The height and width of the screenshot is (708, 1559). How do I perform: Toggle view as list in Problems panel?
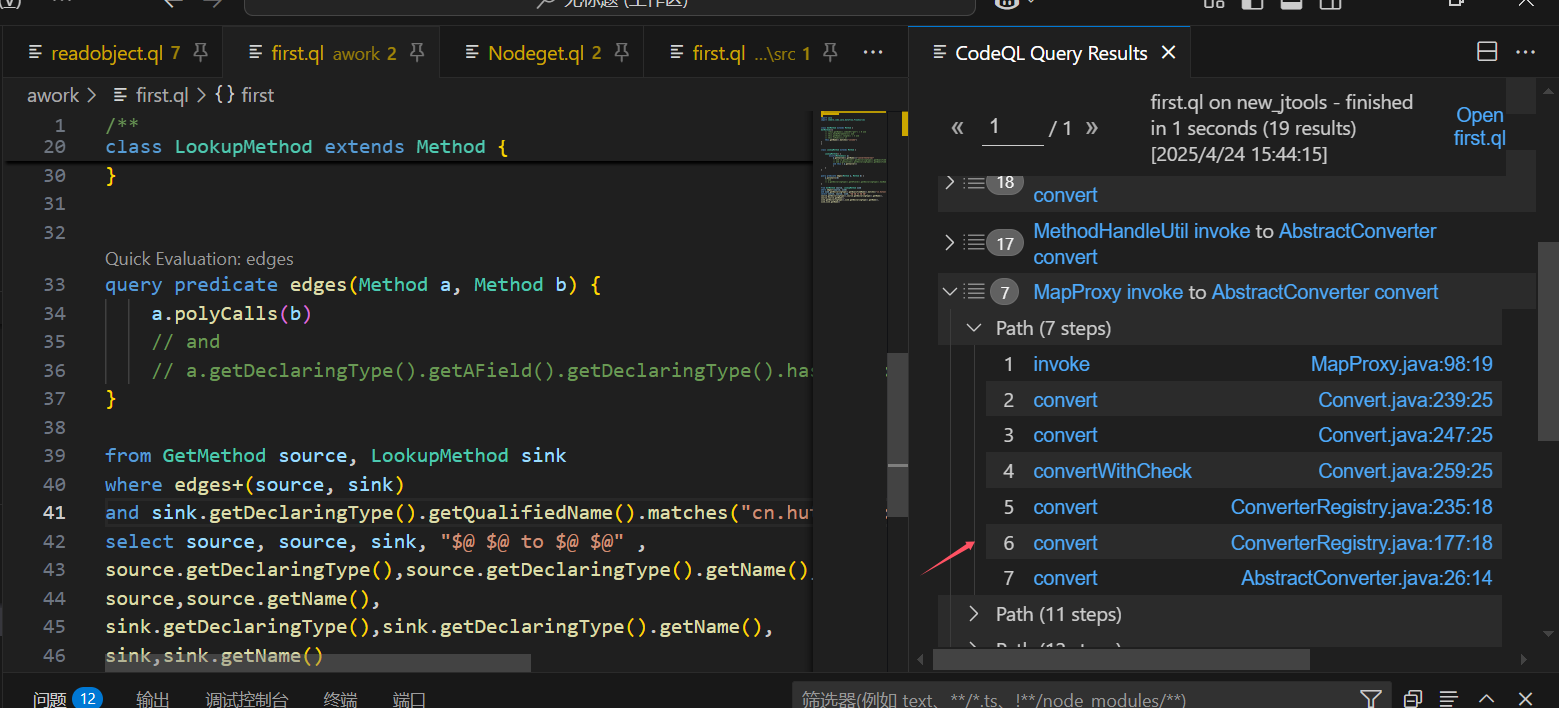[x=1448, y=698]
